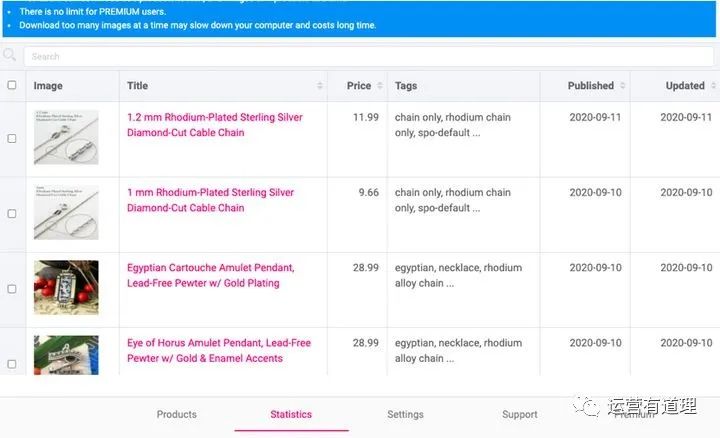This screenshot has width=720, height=438.
Task: Click the Egyptian Cartouche pendant thumbnail
Action: click(66, 288)
